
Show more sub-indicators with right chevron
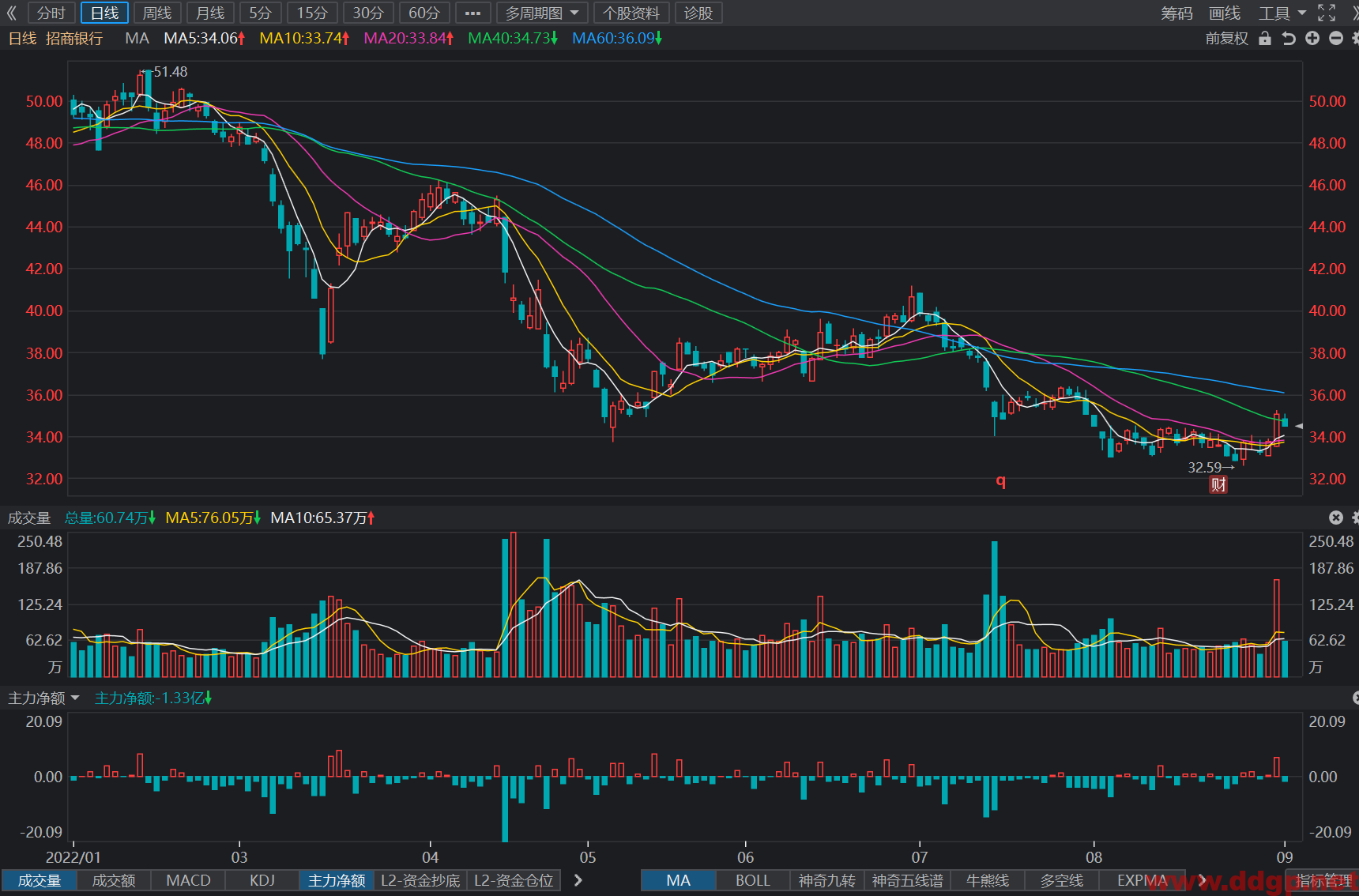(x=578, y=880)
